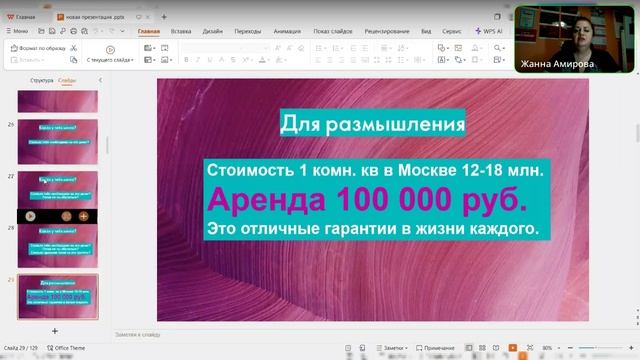The height and width of the screenshot is (360, 640).
Task: Start slideshow with the play circle icon
Action: tap(110, 50)
